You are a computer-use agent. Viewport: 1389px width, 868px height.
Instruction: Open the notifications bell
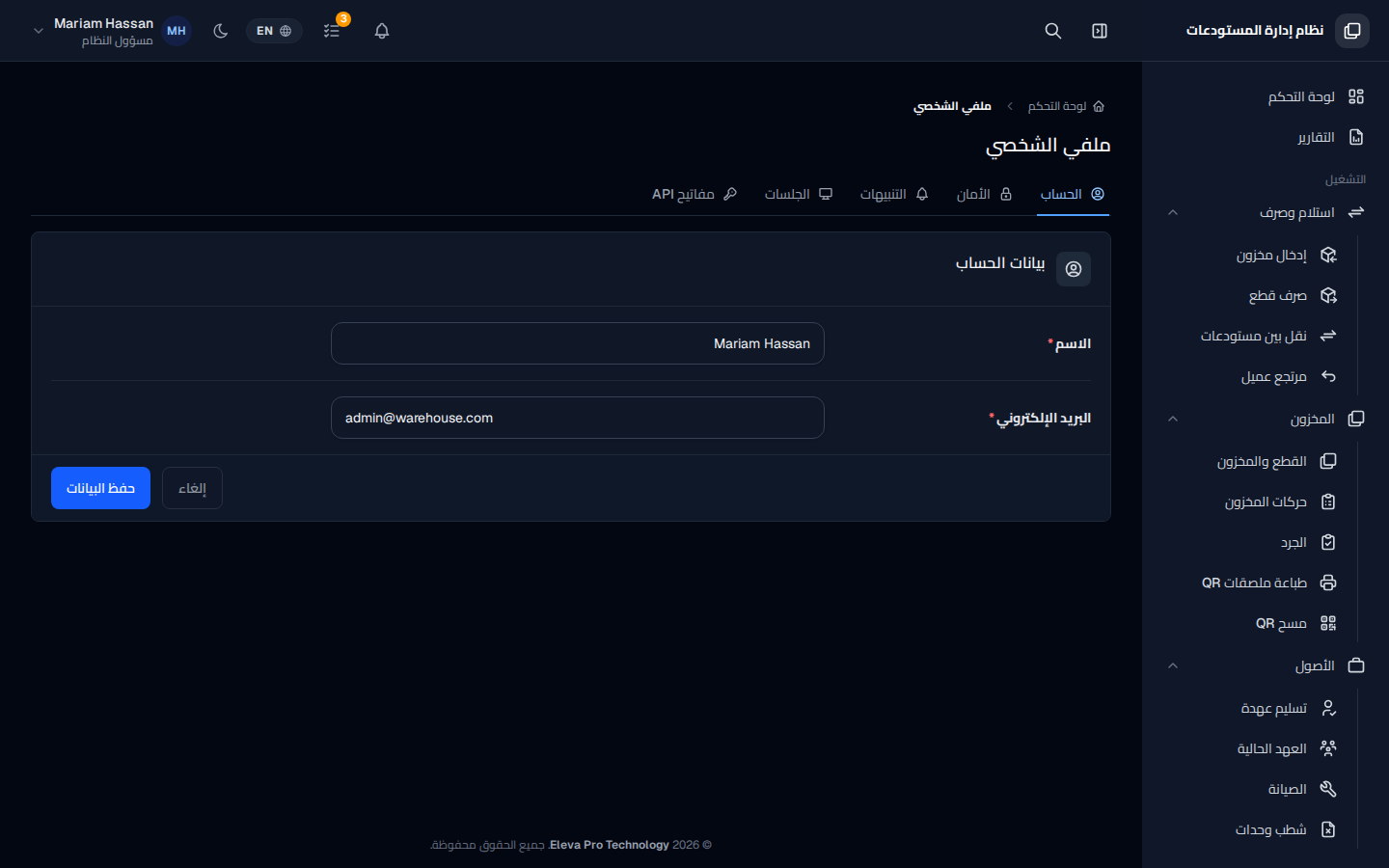pyautogui.click(x=382, y=31)
